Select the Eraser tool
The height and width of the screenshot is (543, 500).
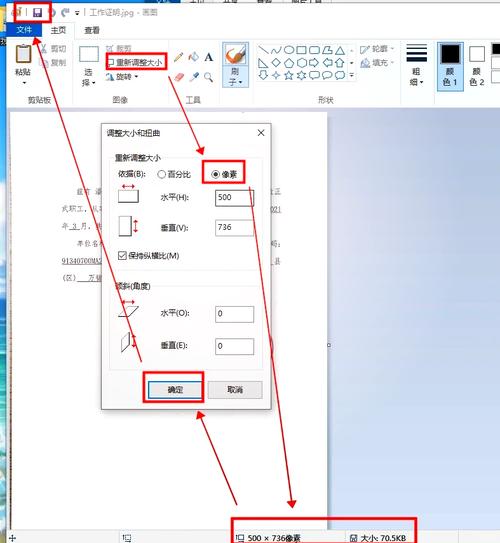[179, 77]
